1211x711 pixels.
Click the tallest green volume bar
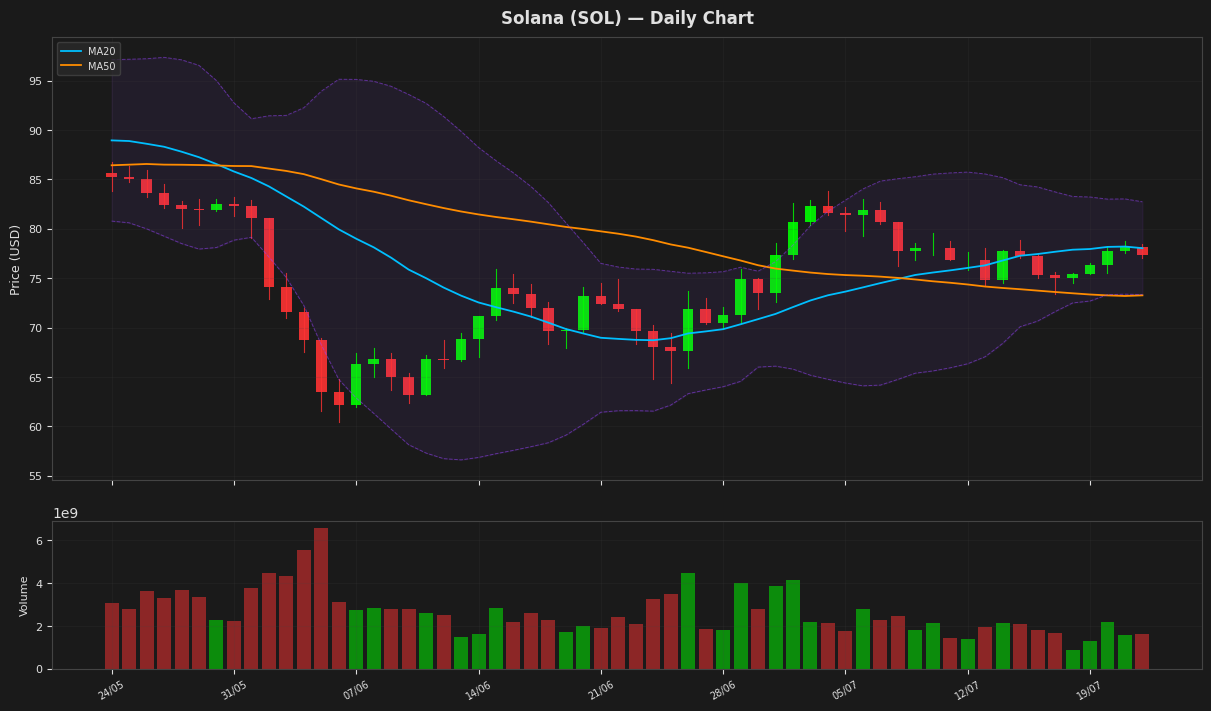[x=688, y=621]
